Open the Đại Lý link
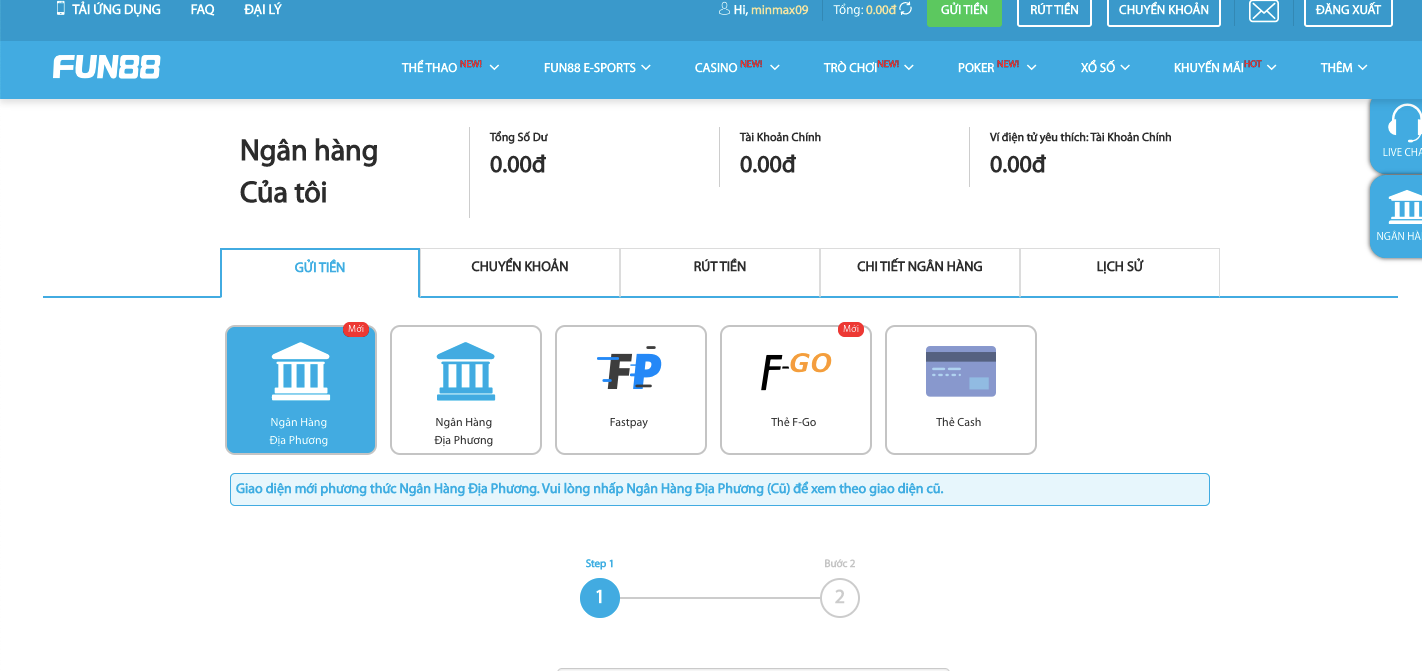1422x671 pixels. [262, 10]
